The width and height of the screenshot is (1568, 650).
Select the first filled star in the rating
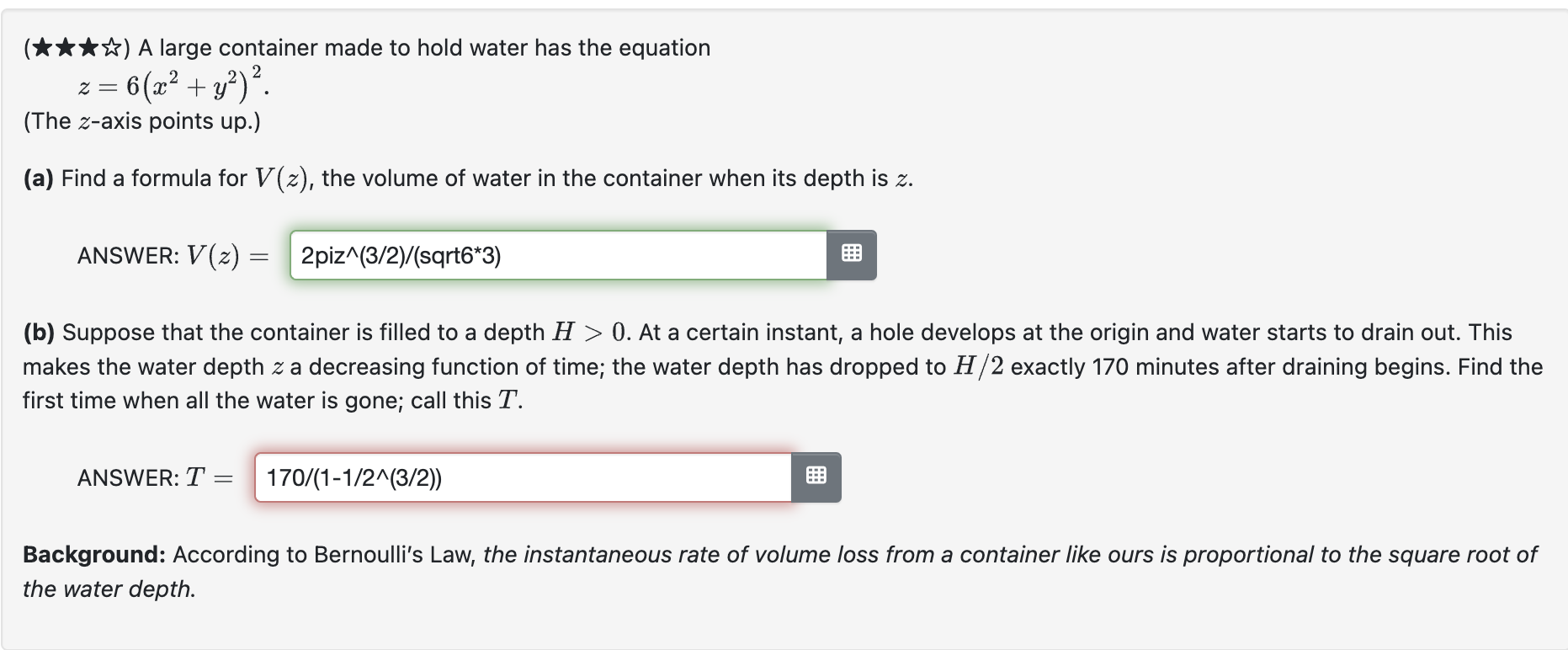pyautogui.click(x=41, y=47)
